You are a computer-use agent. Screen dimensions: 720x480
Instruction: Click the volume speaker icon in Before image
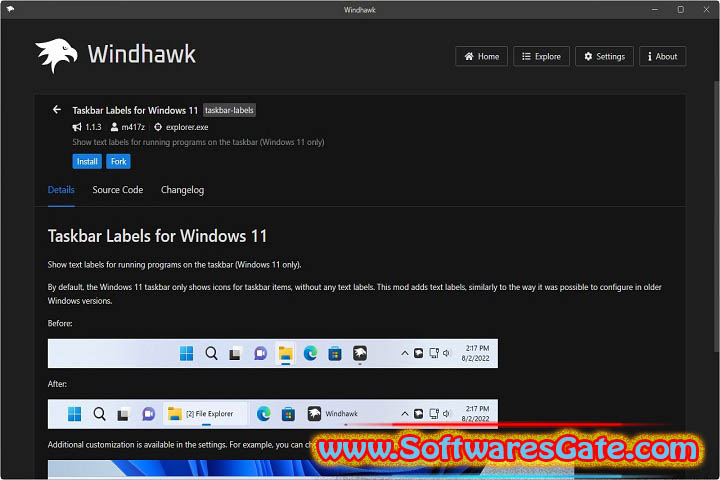coord(446,353)
